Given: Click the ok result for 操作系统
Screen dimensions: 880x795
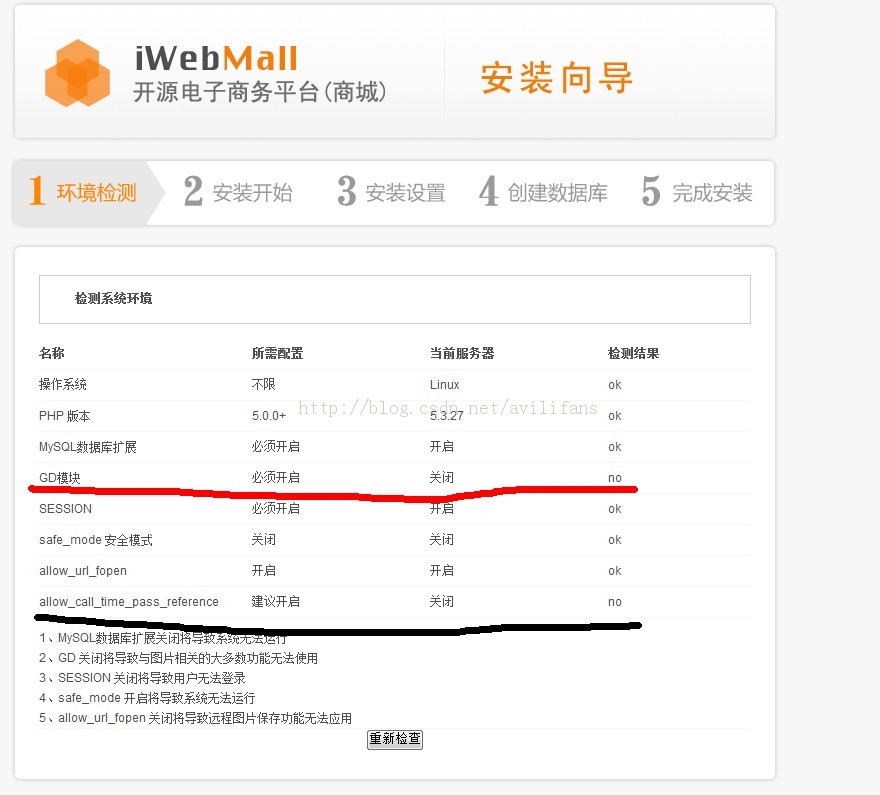Looking at the screenshot, I should click(615, 385).
